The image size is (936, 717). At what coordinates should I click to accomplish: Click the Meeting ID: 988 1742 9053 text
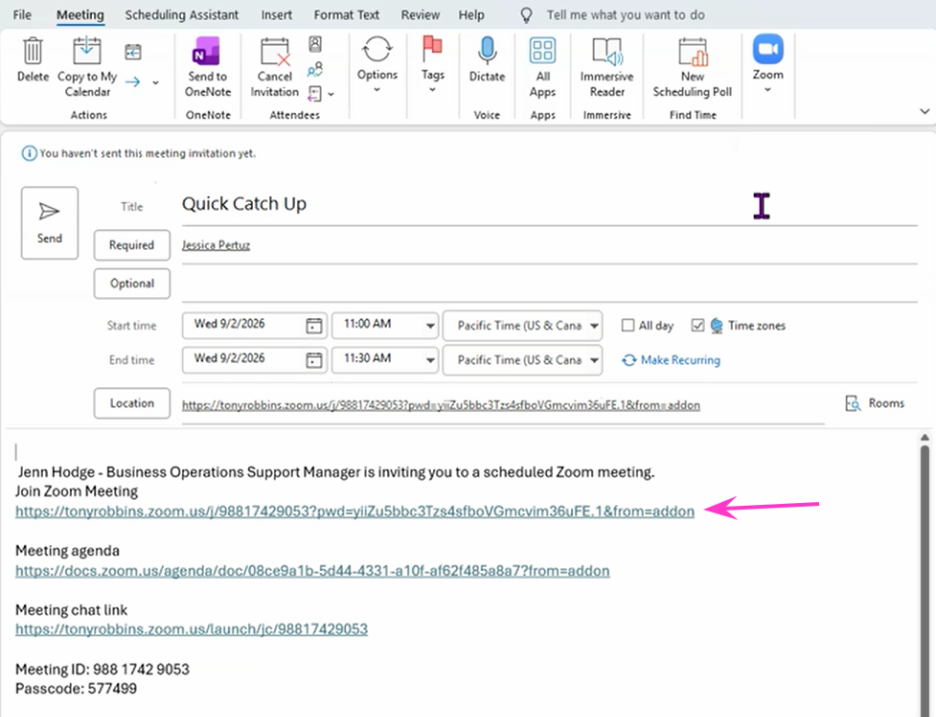point(102,669)
